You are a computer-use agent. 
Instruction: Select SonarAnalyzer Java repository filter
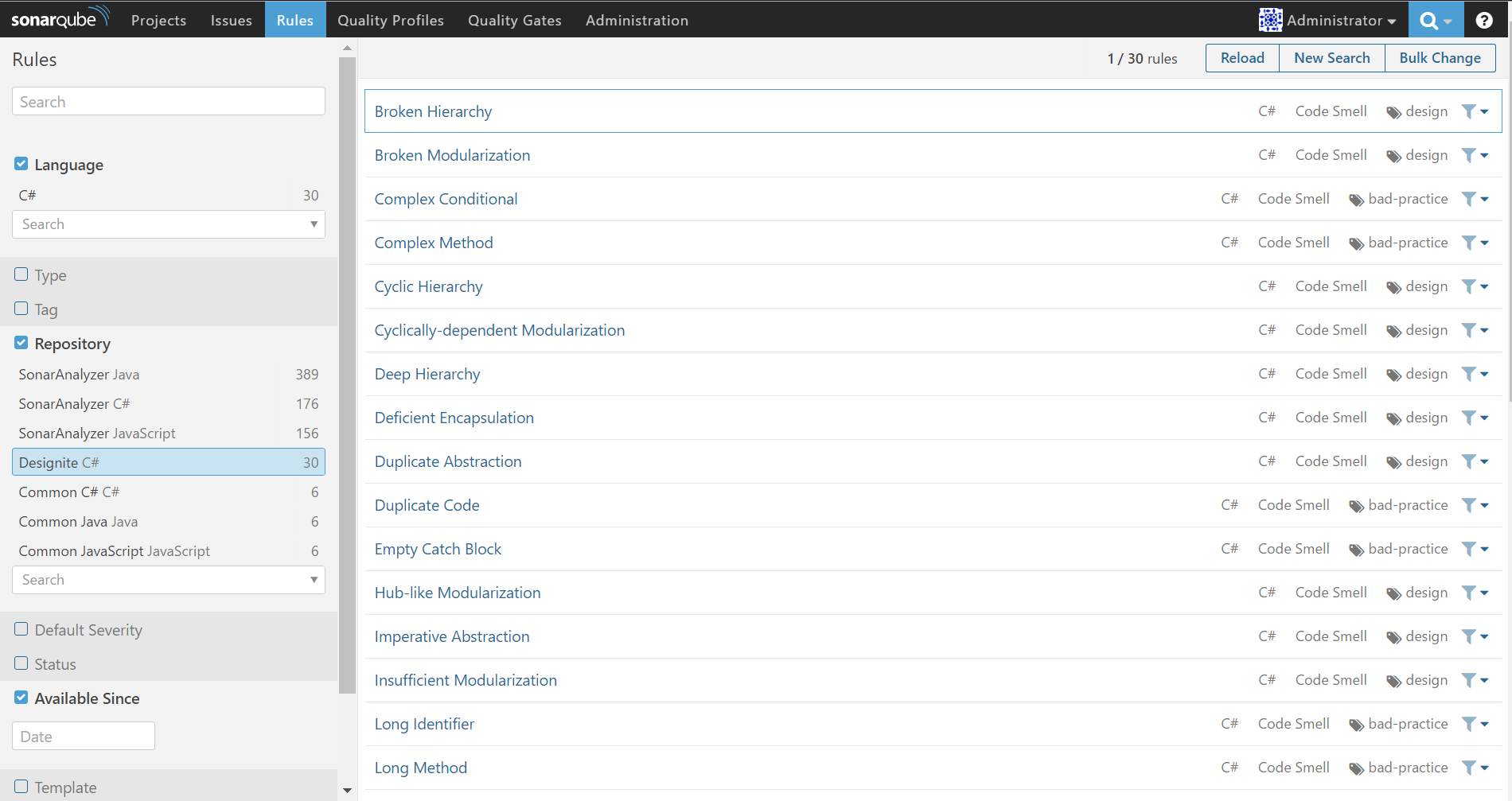[x=169, y=374]
